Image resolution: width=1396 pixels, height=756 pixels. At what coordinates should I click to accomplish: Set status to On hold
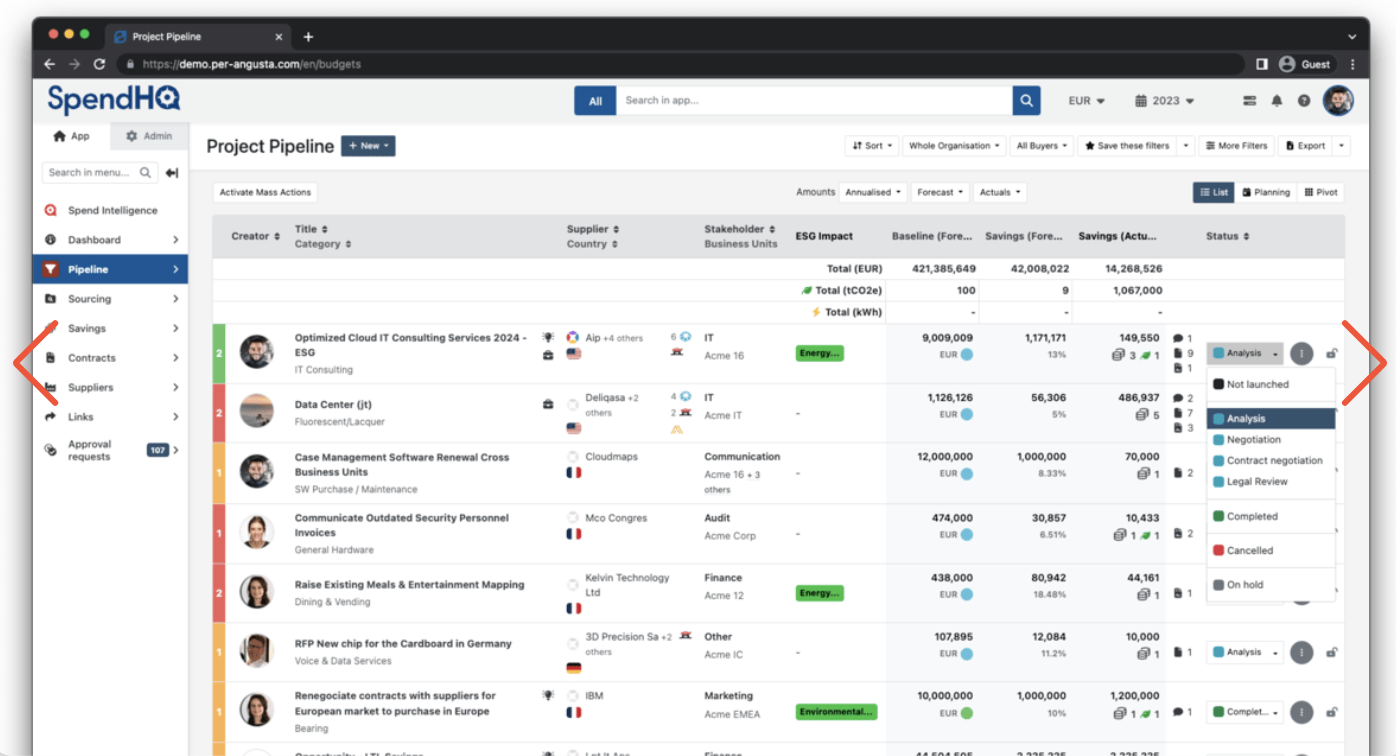tap(1271, 585)
